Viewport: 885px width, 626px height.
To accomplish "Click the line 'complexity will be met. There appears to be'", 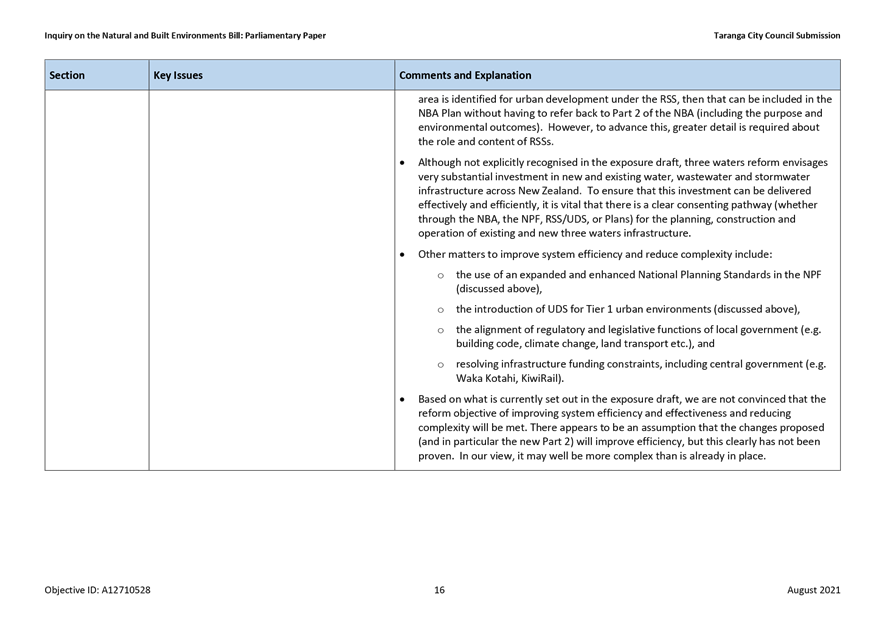I will point(621,427).
